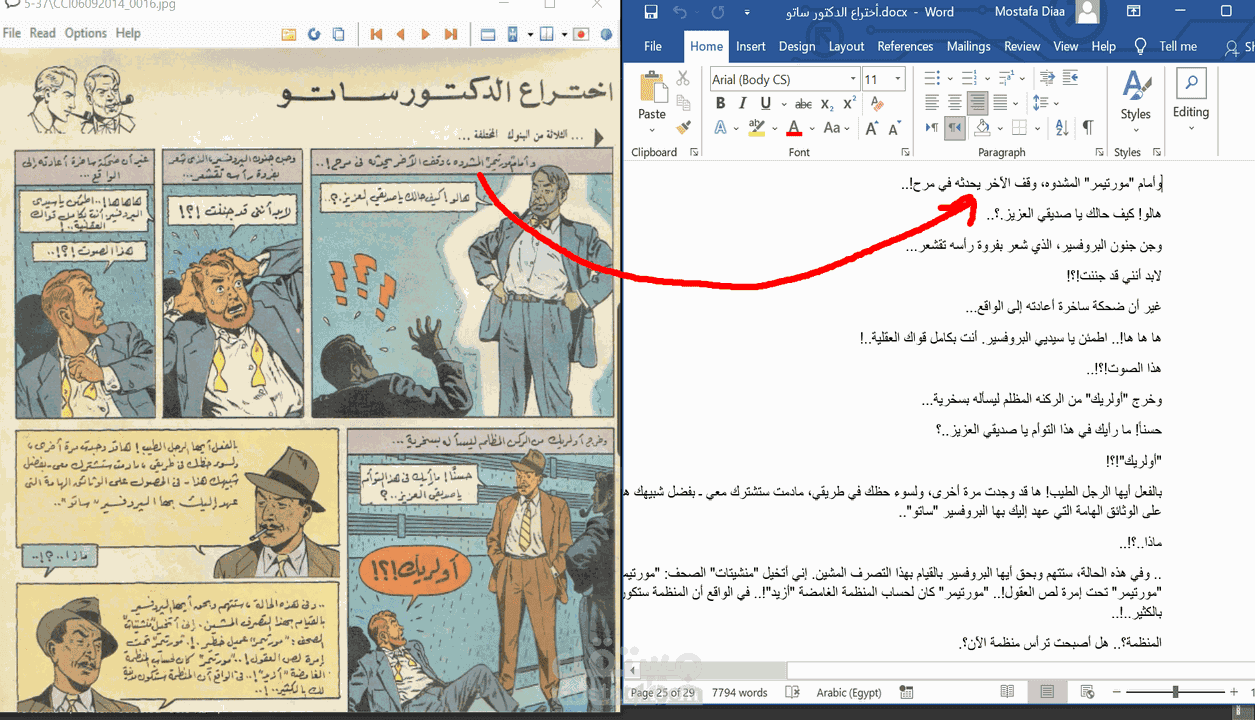Apply Subscript formatting (x₂)
Image resolution: width=1255 pixels, height=720 pixels.
click(828, 104)
